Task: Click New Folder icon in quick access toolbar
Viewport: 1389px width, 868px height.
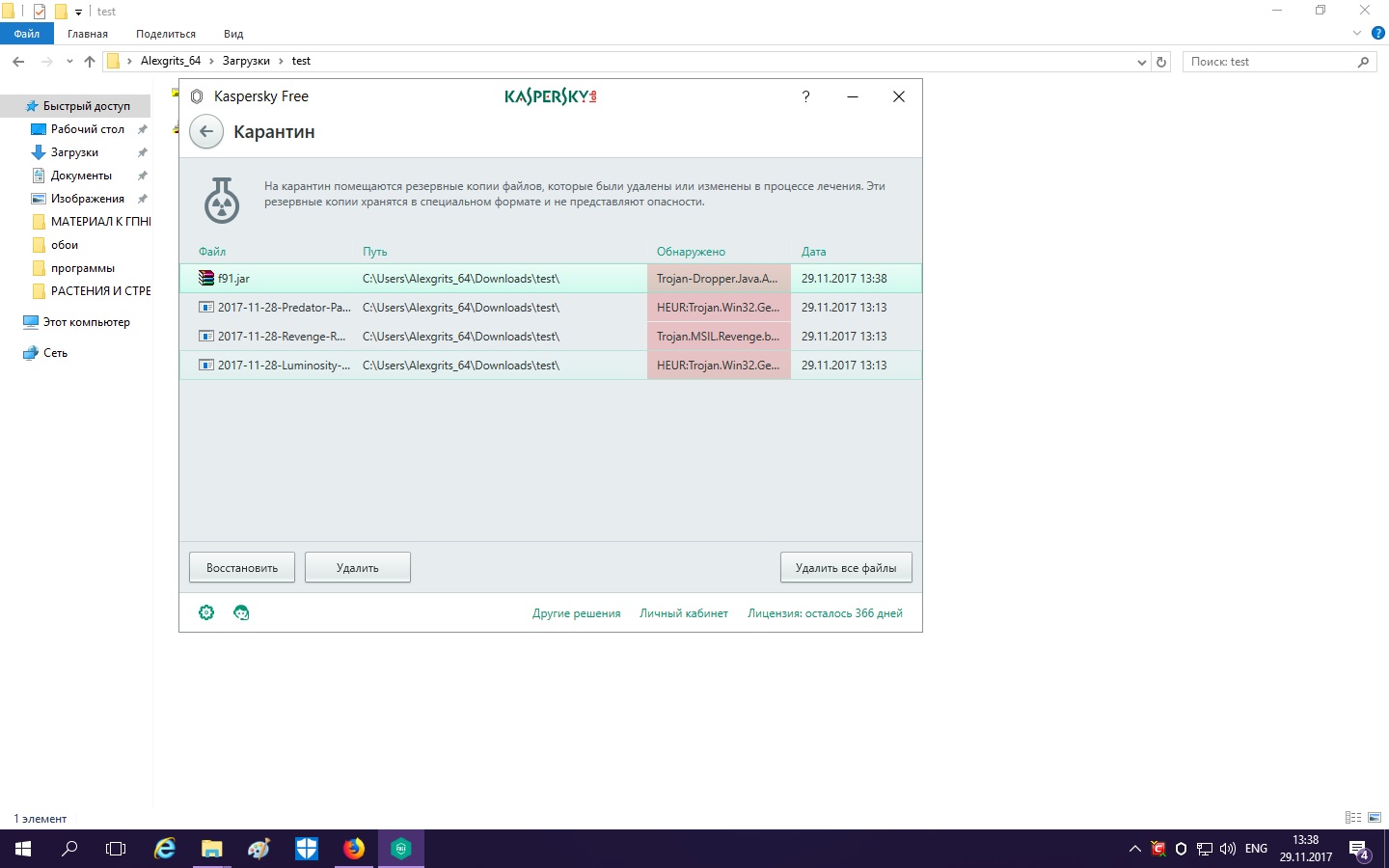Action: (61, 12)
